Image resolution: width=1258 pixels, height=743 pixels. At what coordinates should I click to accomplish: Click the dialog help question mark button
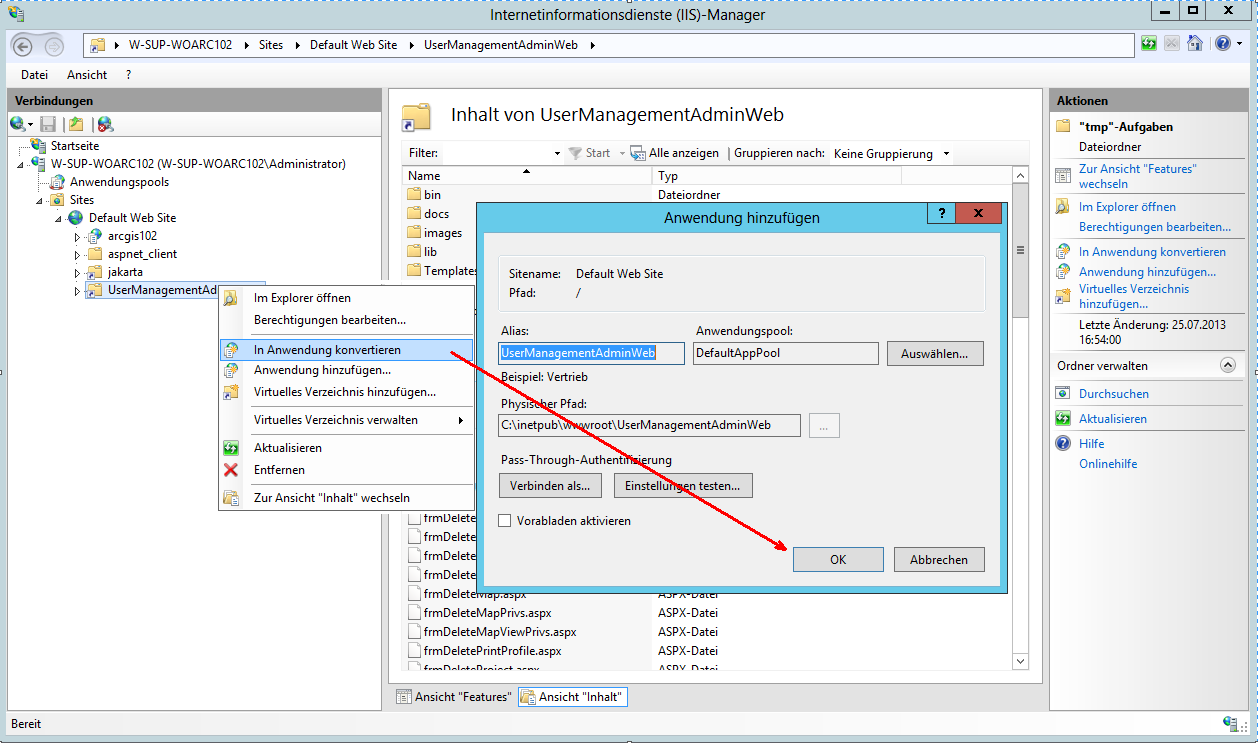(941, 214)
